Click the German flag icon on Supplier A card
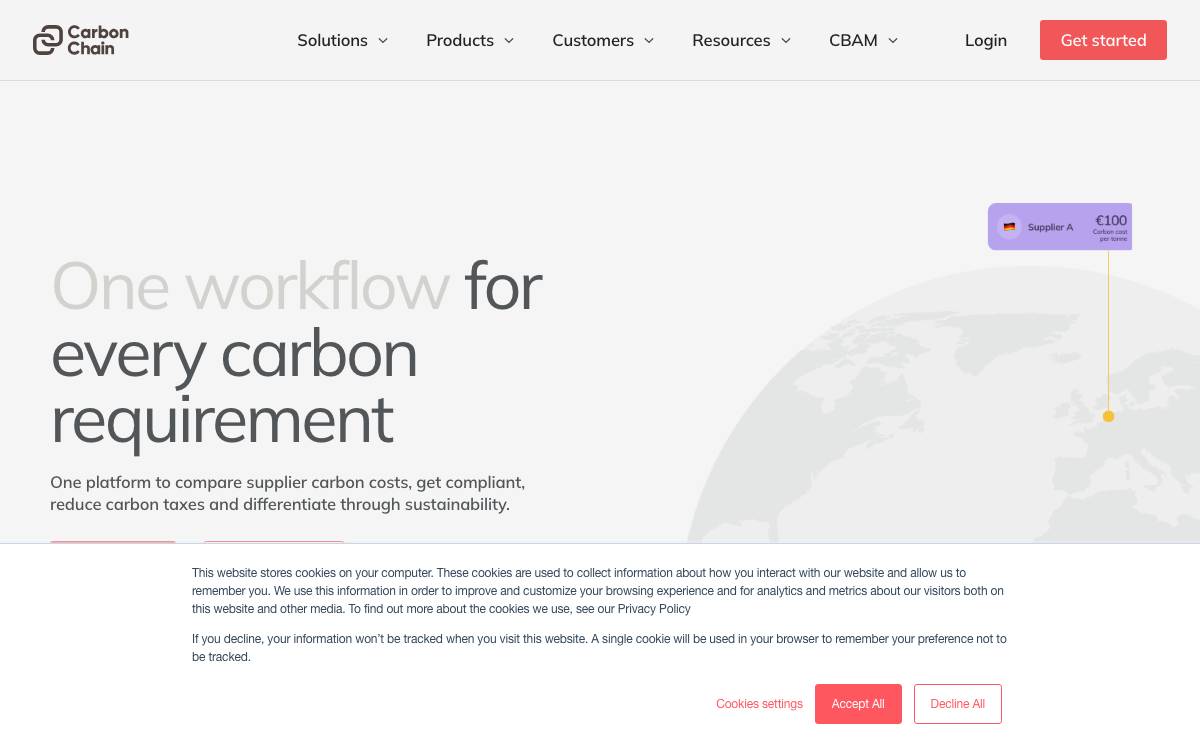This screenshot has height=750, width=1200. point(1009,227)
